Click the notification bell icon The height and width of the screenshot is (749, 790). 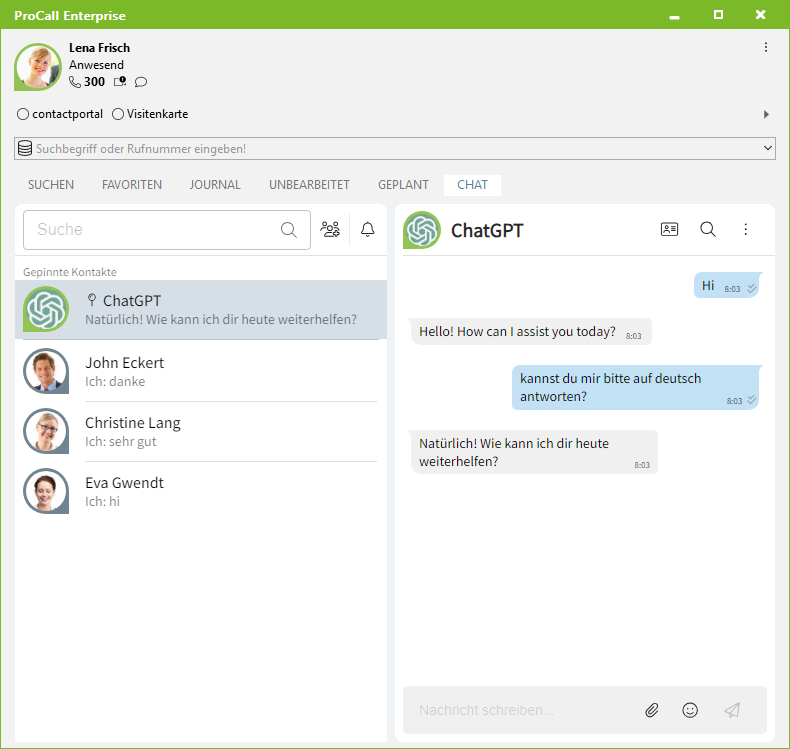click(368, 229)
